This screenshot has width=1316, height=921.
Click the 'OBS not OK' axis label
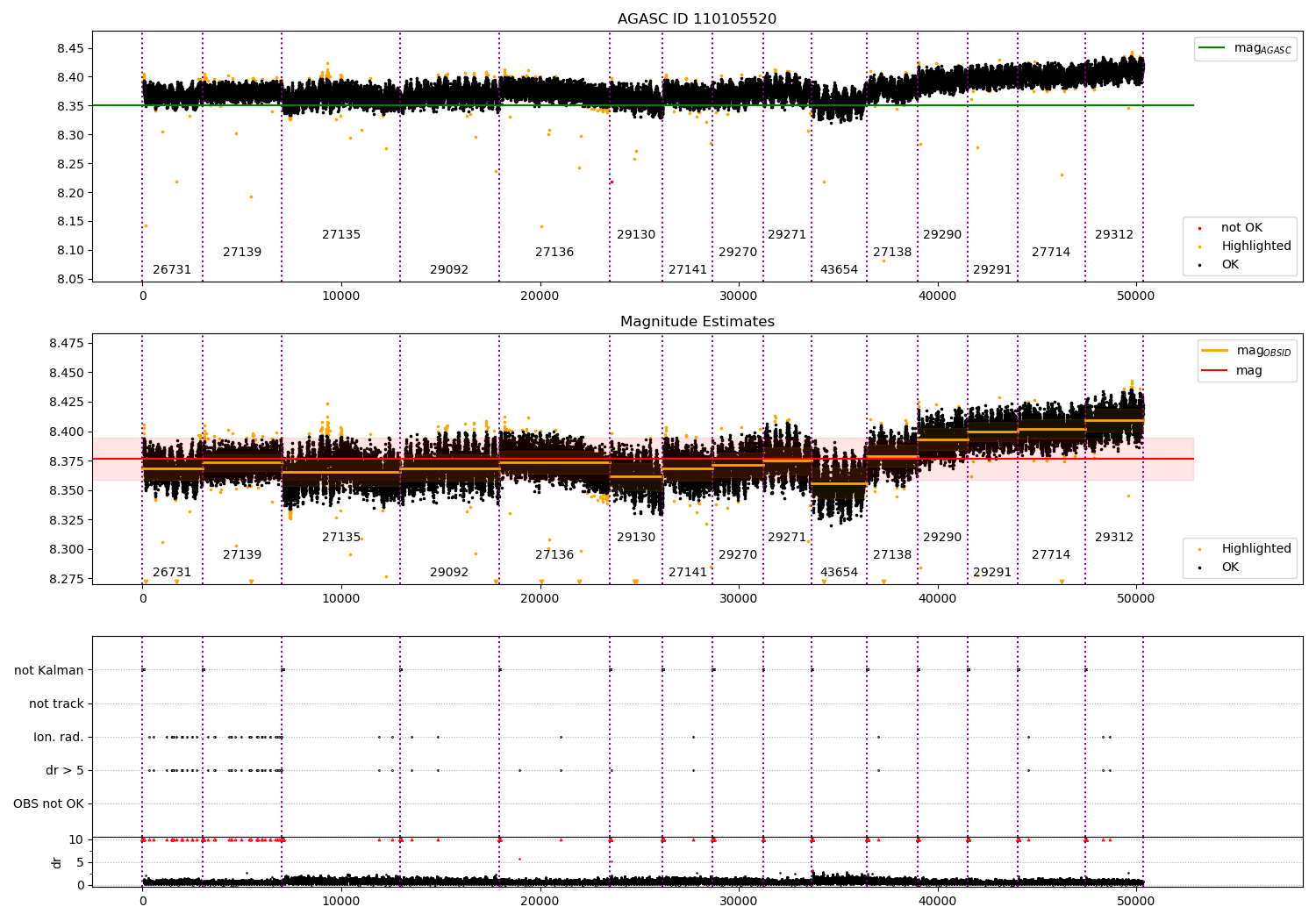48,803
